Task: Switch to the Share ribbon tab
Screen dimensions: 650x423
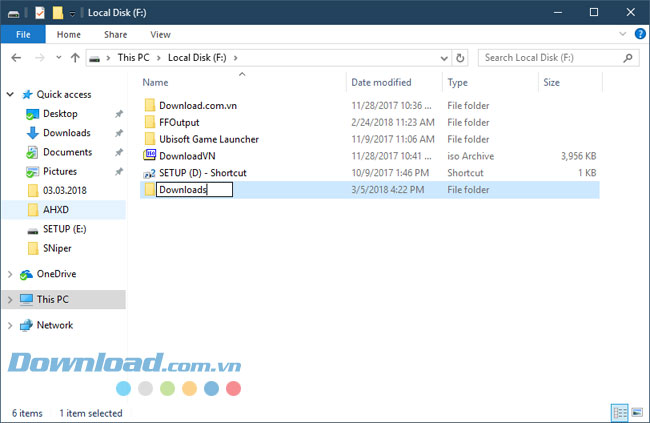Action: tap(116, 34)
